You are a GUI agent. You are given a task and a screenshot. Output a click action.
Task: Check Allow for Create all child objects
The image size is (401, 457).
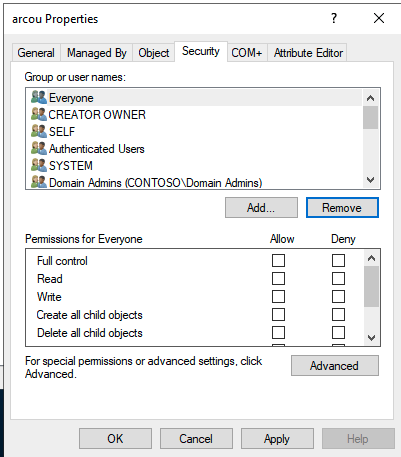point(278,314)
